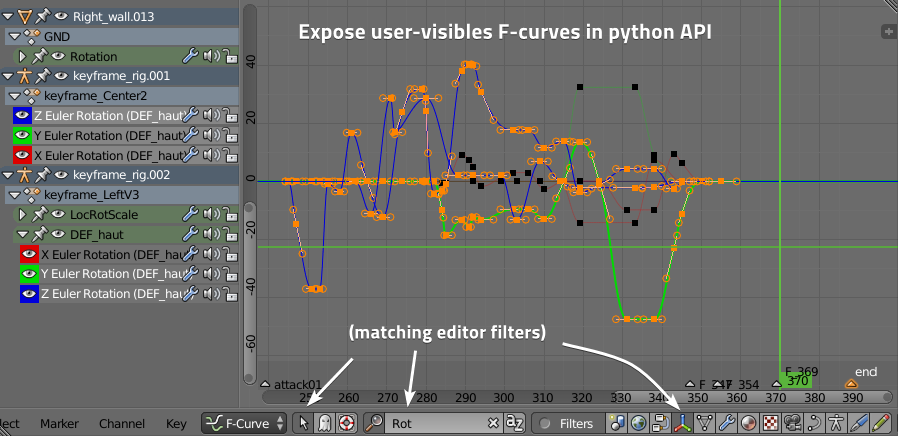This screenshot has height=436, width=898.
Task: Select the end timeline marker
Action: (851, 383)
